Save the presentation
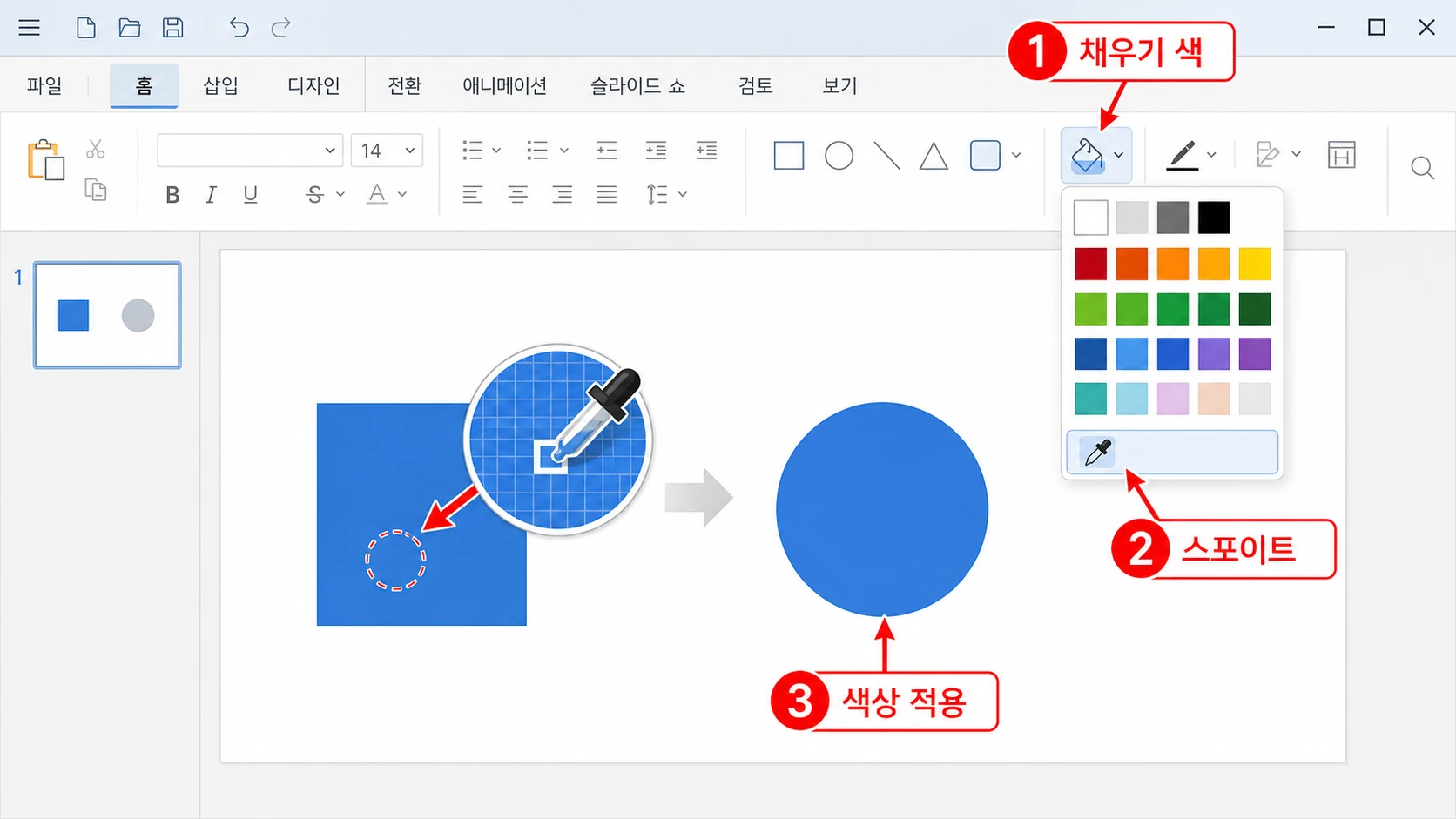Image resolution: width=1456 pixels, height=819 pixels. 173,28
